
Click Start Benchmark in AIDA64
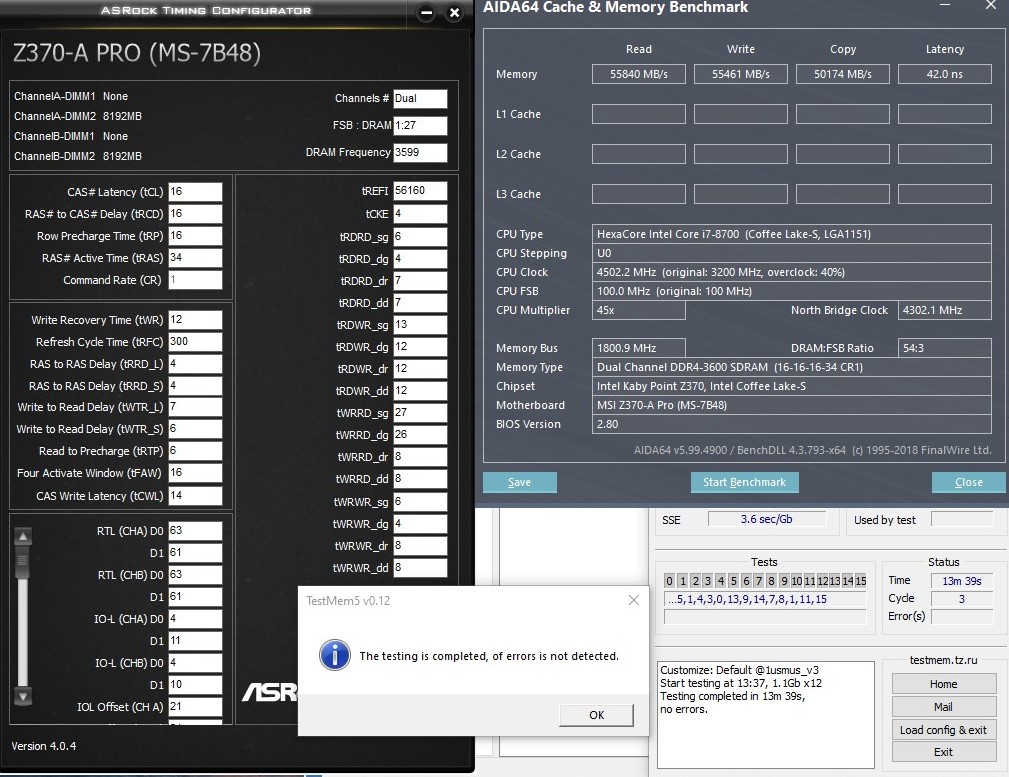[745, 482]
